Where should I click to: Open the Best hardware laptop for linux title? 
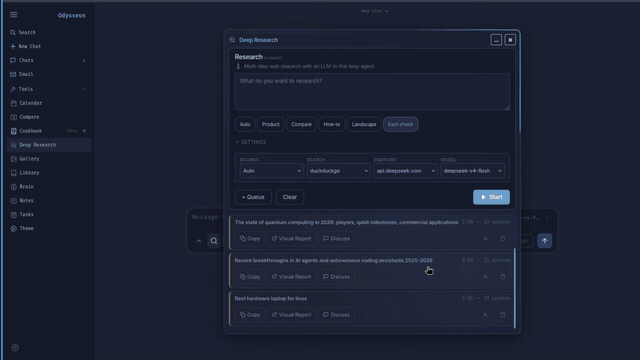(x=271, y=298)
